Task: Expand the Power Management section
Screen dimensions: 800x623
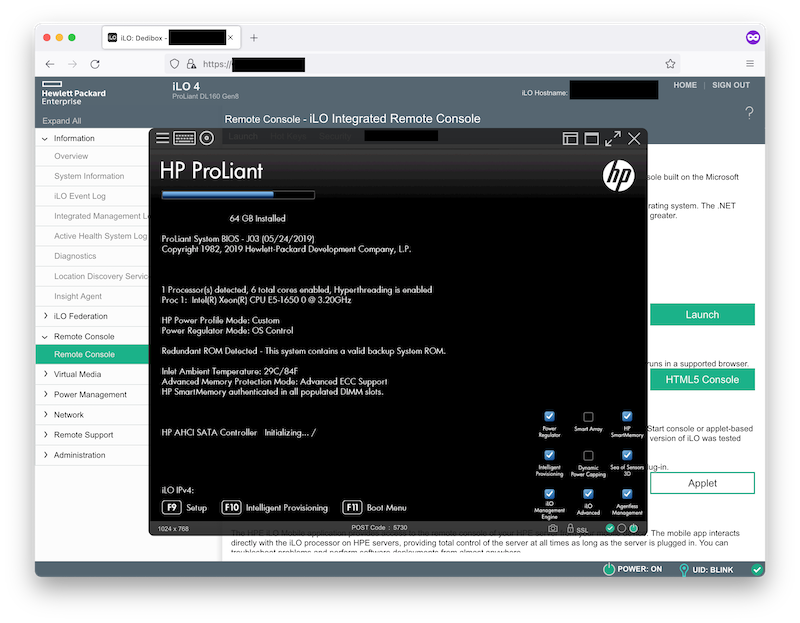Action: [46, 394]
